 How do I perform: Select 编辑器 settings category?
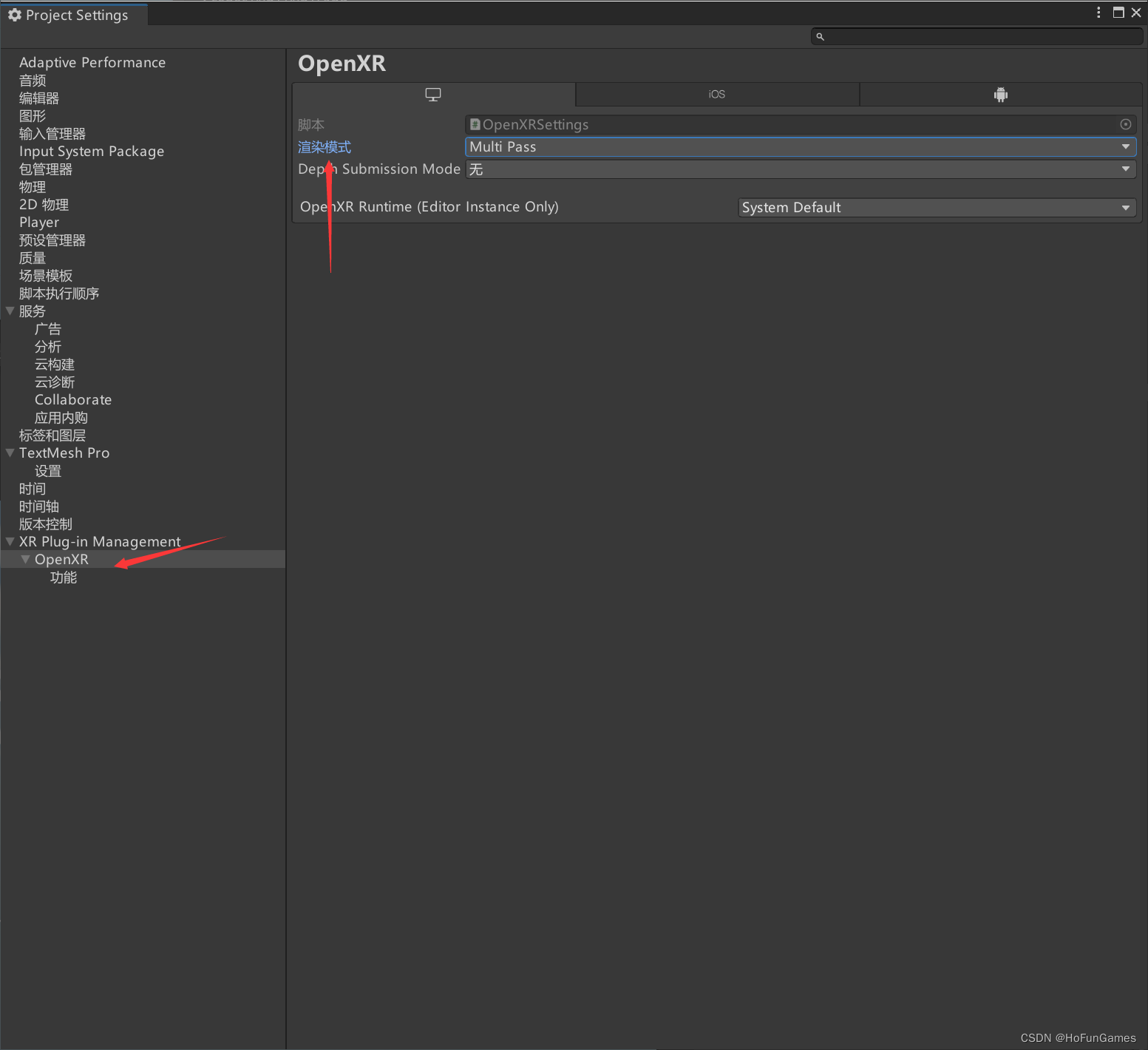point(39,98)
